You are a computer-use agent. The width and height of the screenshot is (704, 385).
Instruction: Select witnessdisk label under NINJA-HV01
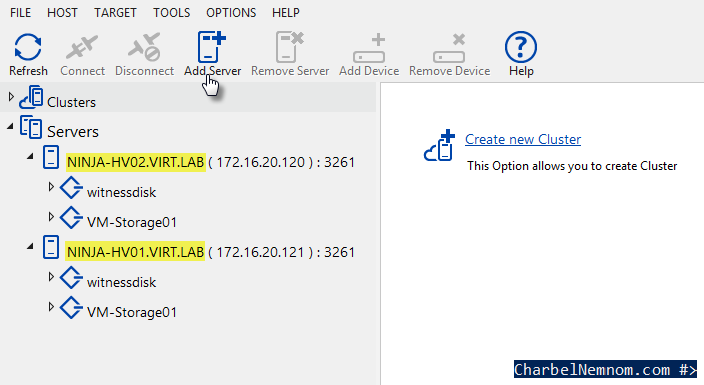point(121,283)
